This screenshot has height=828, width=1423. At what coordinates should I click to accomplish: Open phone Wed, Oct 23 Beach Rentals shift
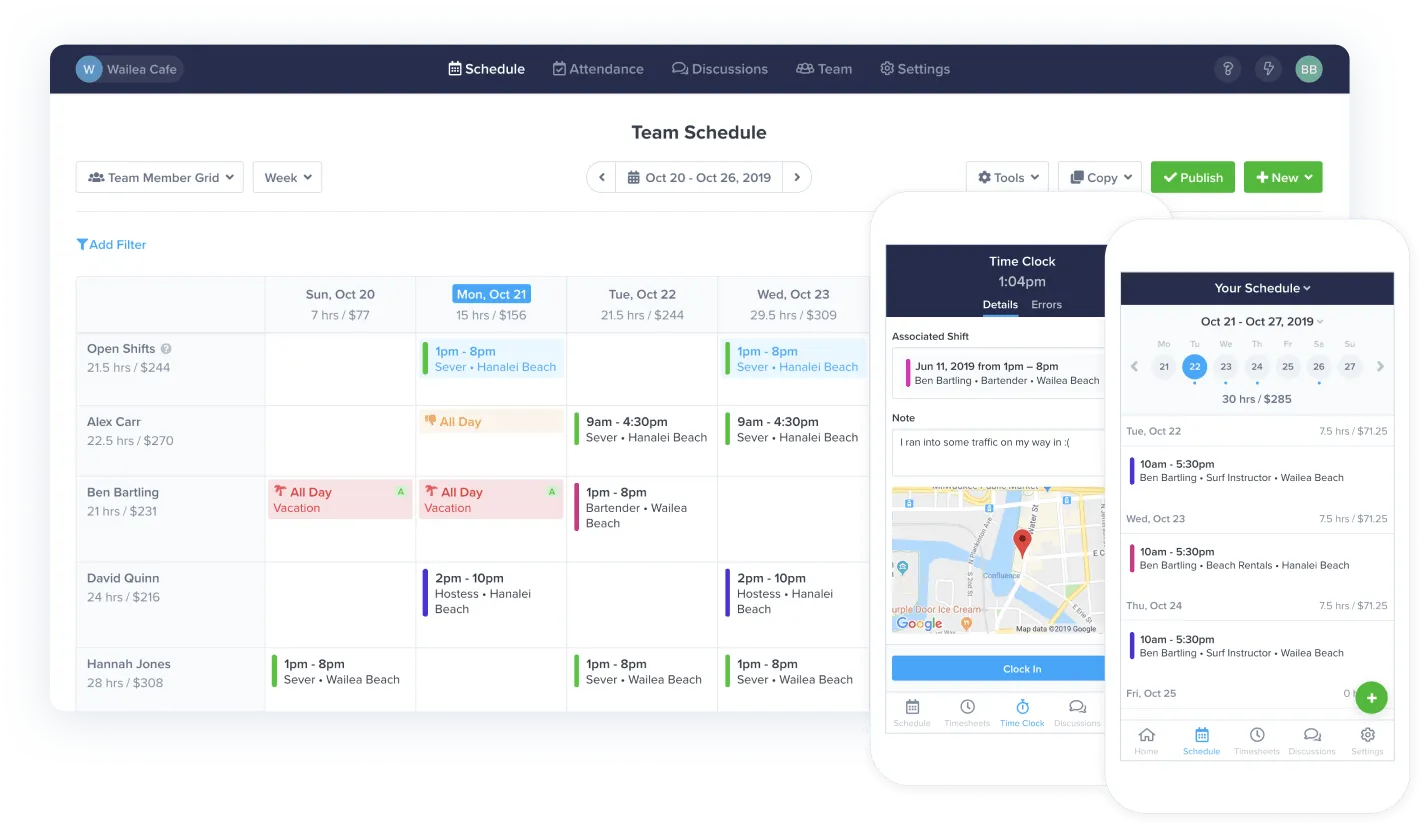(1257, 558)
